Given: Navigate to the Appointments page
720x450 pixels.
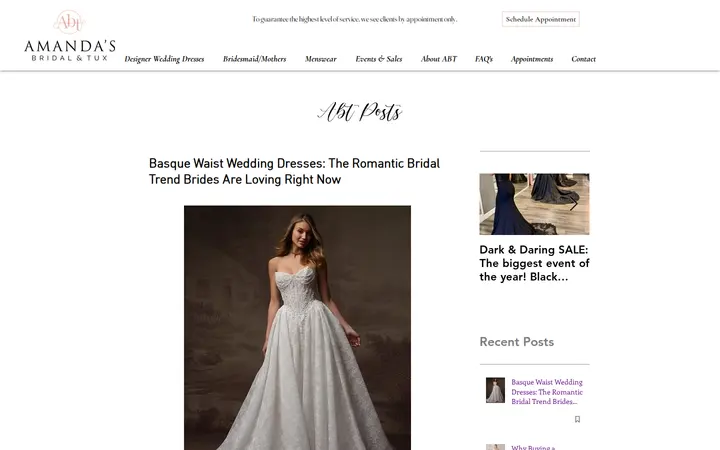Looking at the screenshot, I should [532, 59].
